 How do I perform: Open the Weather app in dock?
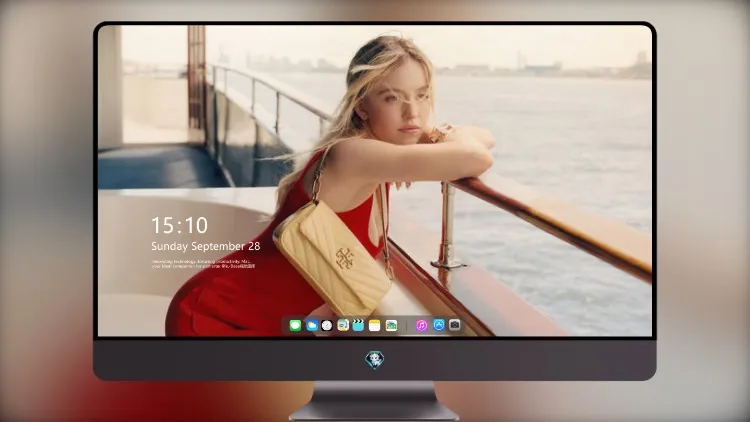click(x=312, y=325)
